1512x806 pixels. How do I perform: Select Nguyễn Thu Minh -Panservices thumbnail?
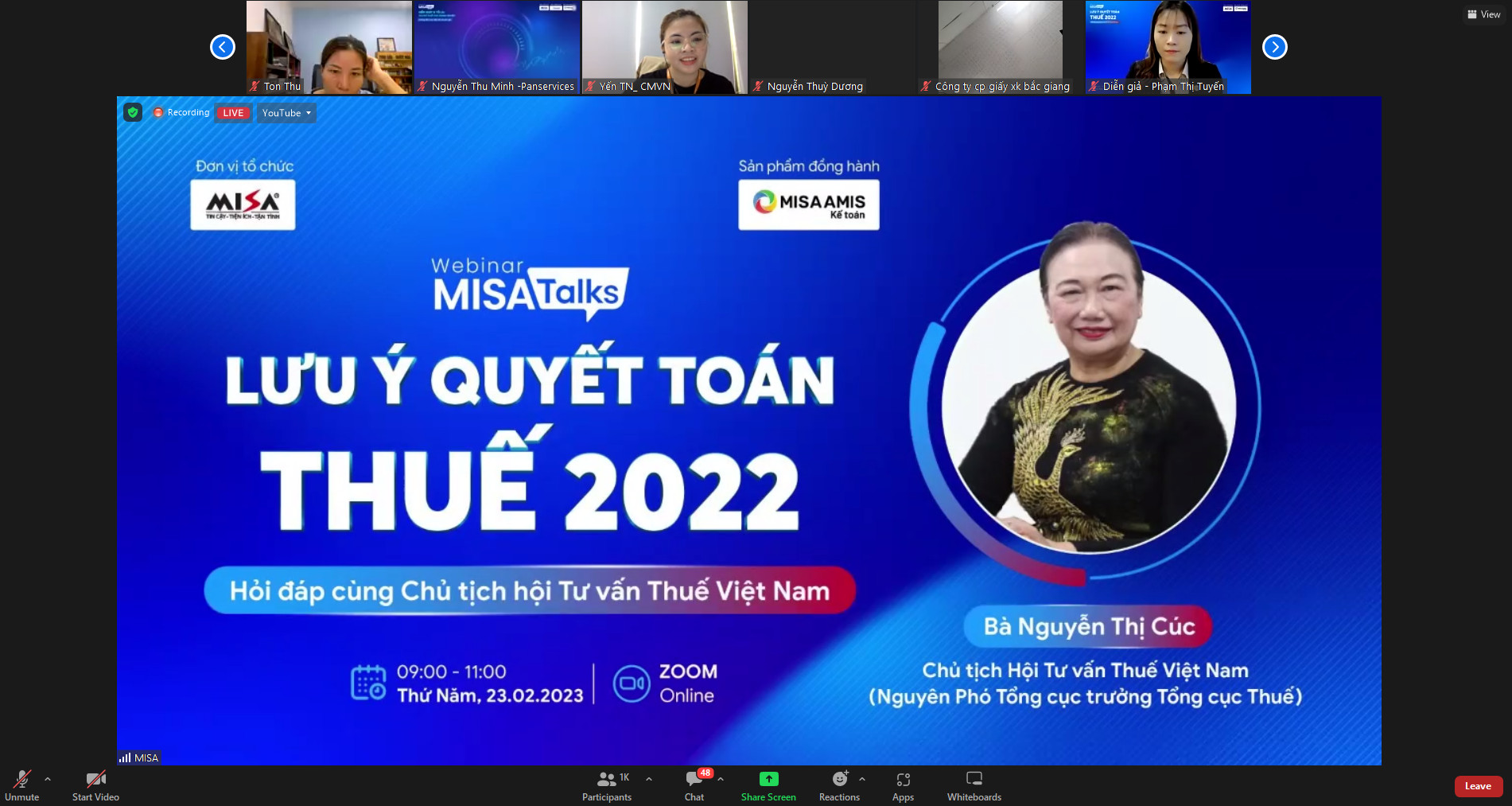coord(497,47)
